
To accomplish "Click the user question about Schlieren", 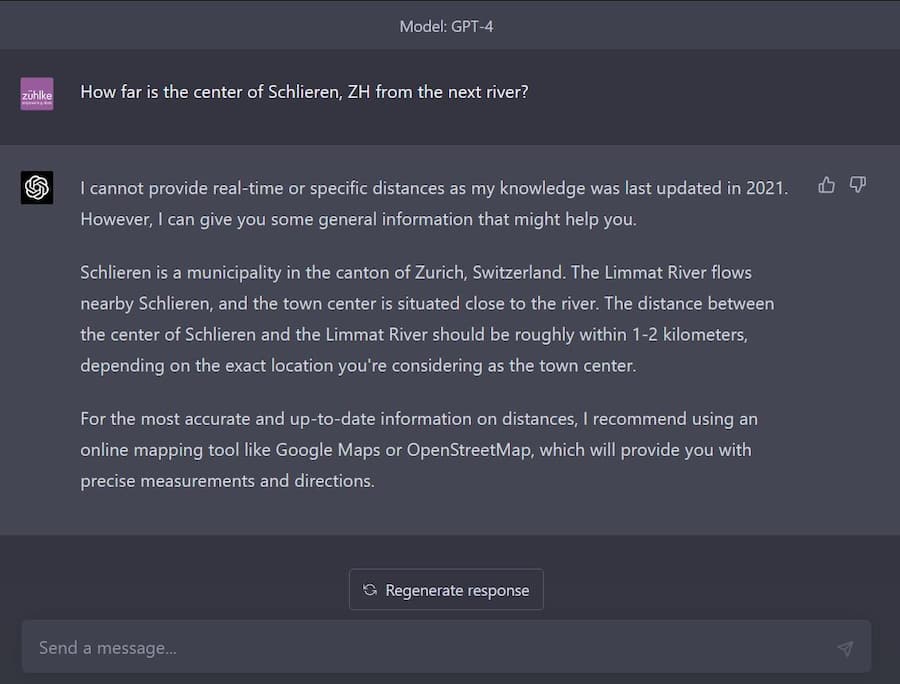I will pos(304,92).
